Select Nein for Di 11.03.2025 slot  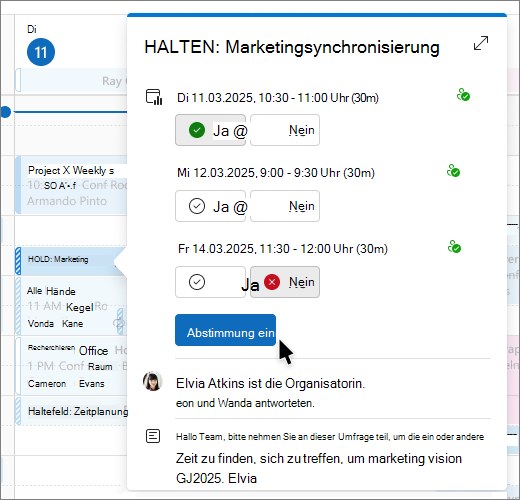coord(285,130)
